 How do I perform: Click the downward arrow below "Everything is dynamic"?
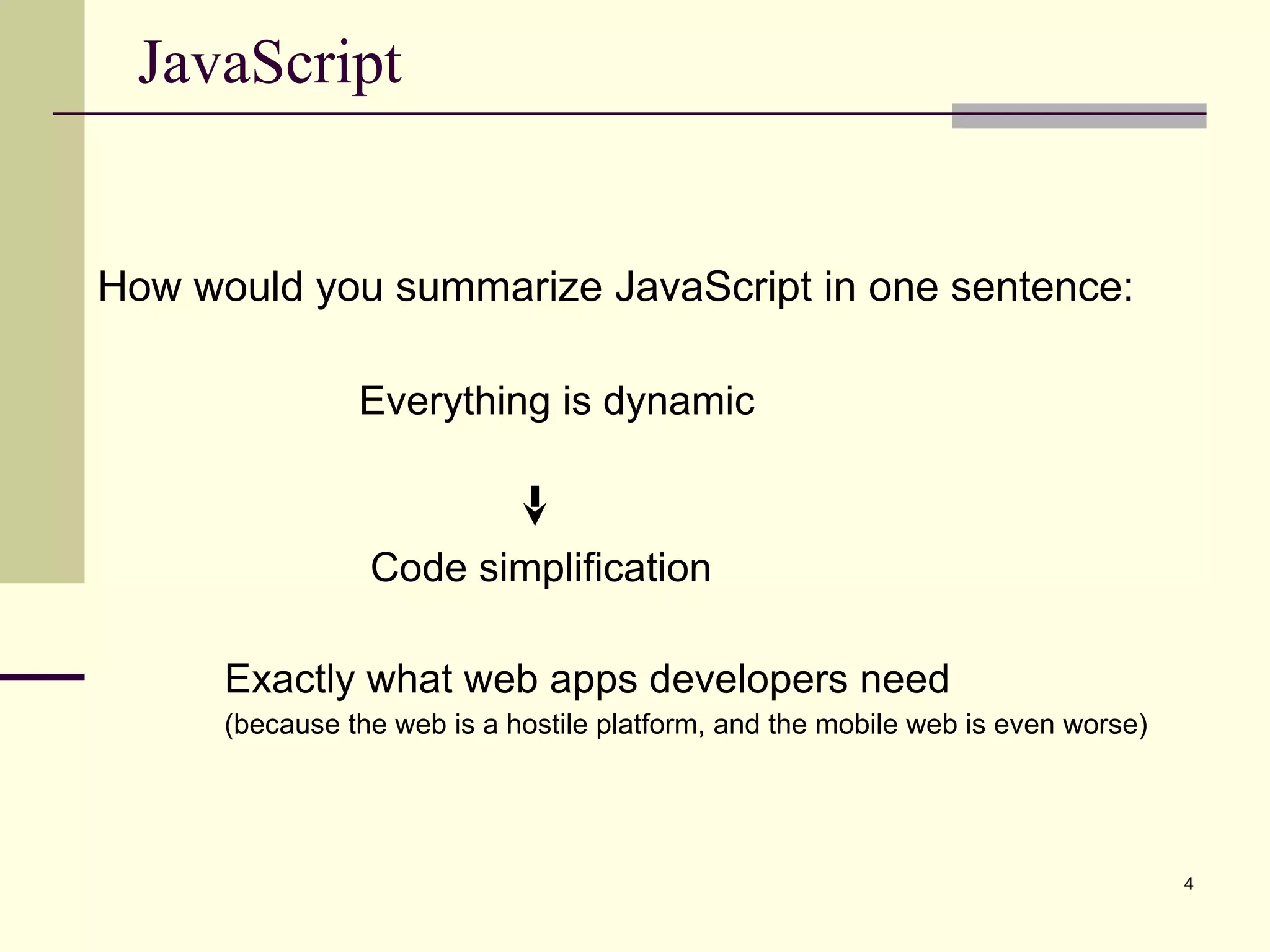coord(535,505)
